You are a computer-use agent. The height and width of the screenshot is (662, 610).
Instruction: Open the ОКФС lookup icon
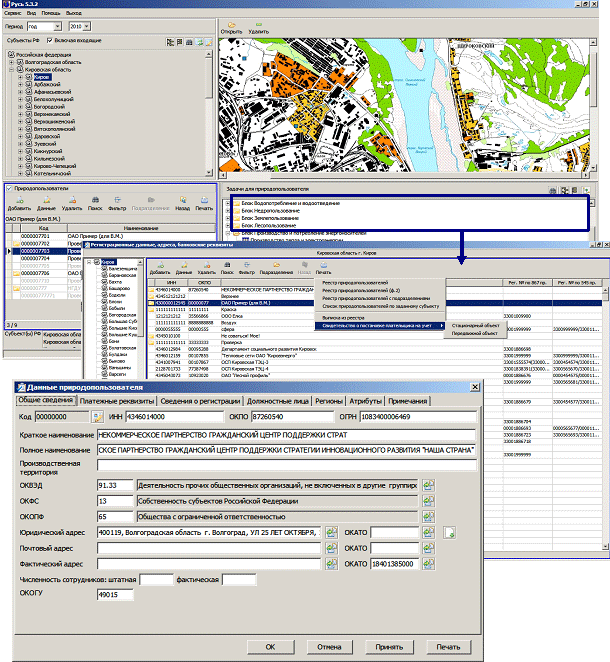[x=429, y=500]
